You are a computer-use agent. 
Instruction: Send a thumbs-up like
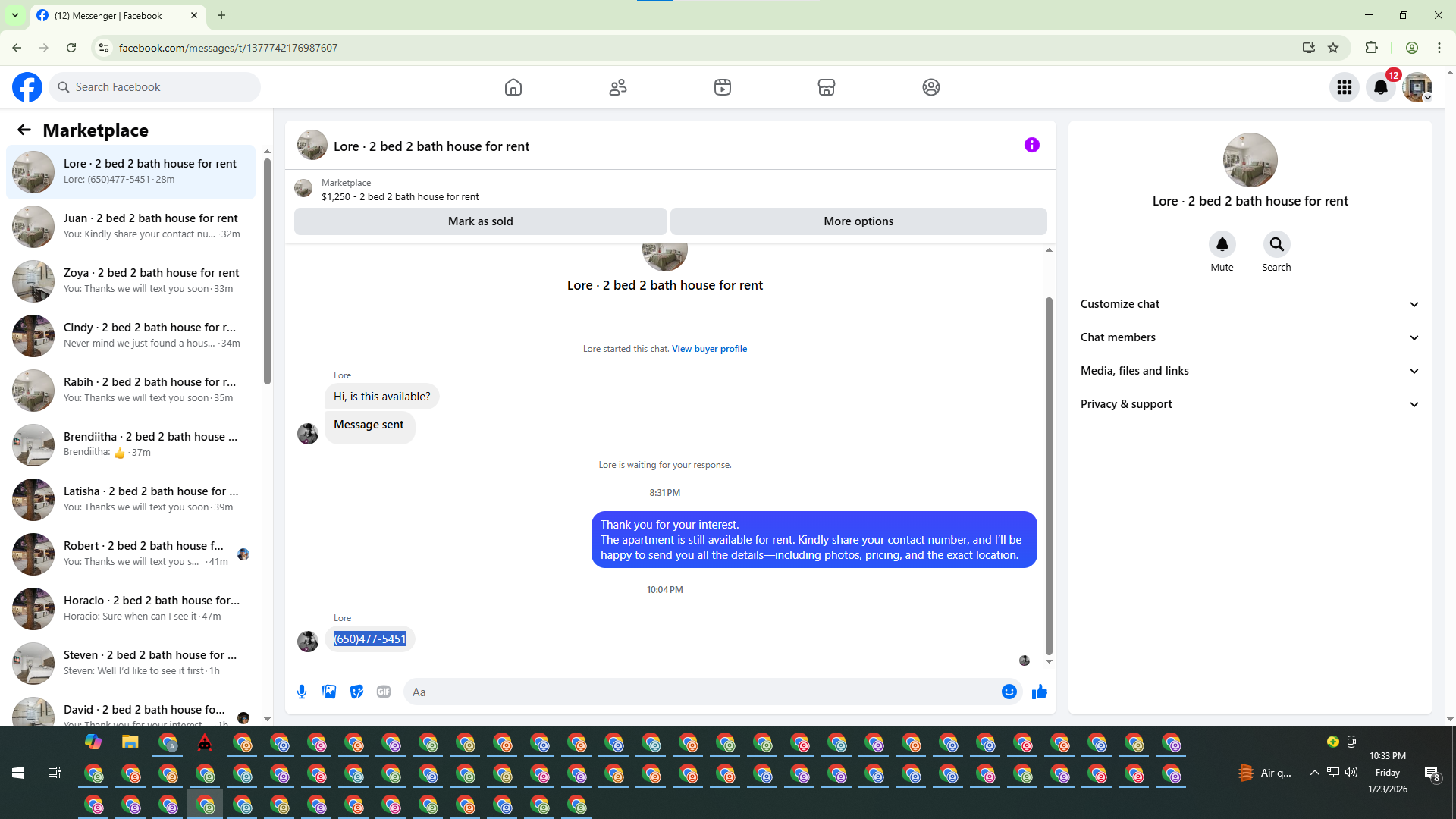pyautogui.click(x=1040, y=692)
